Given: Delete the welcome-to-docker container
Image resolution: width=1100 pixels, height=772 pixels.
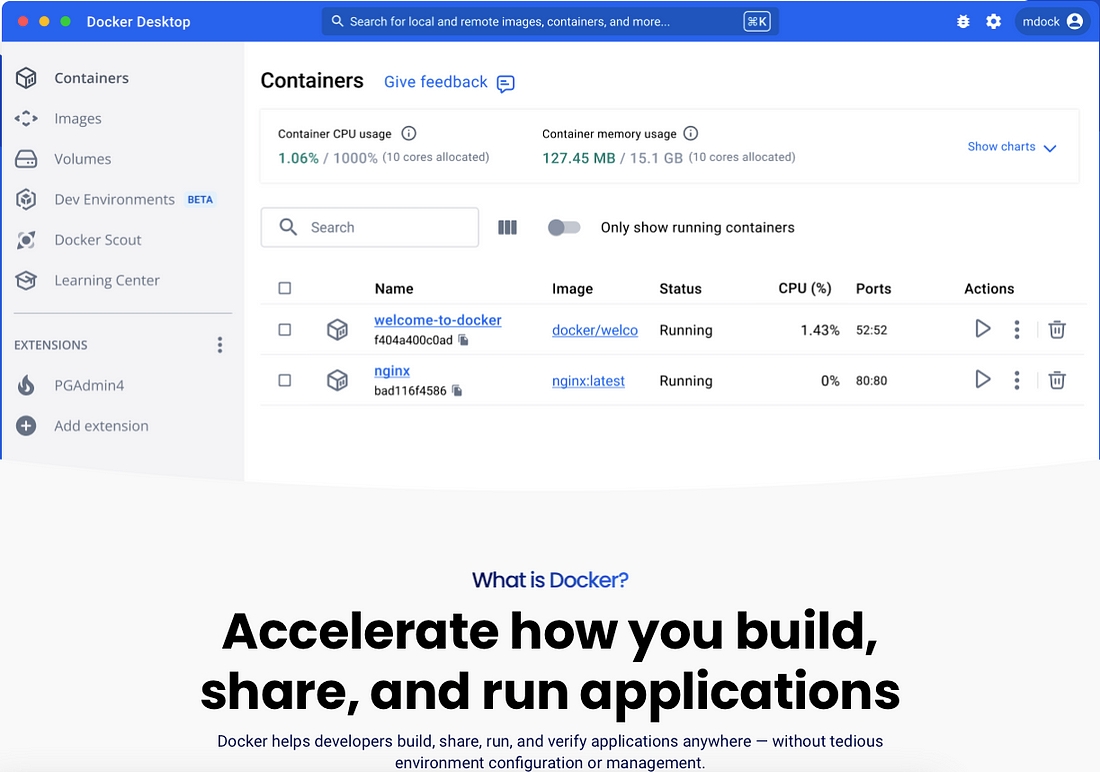Looking at the screenshot, I should pyautogui.click(x=1057, y=329).
